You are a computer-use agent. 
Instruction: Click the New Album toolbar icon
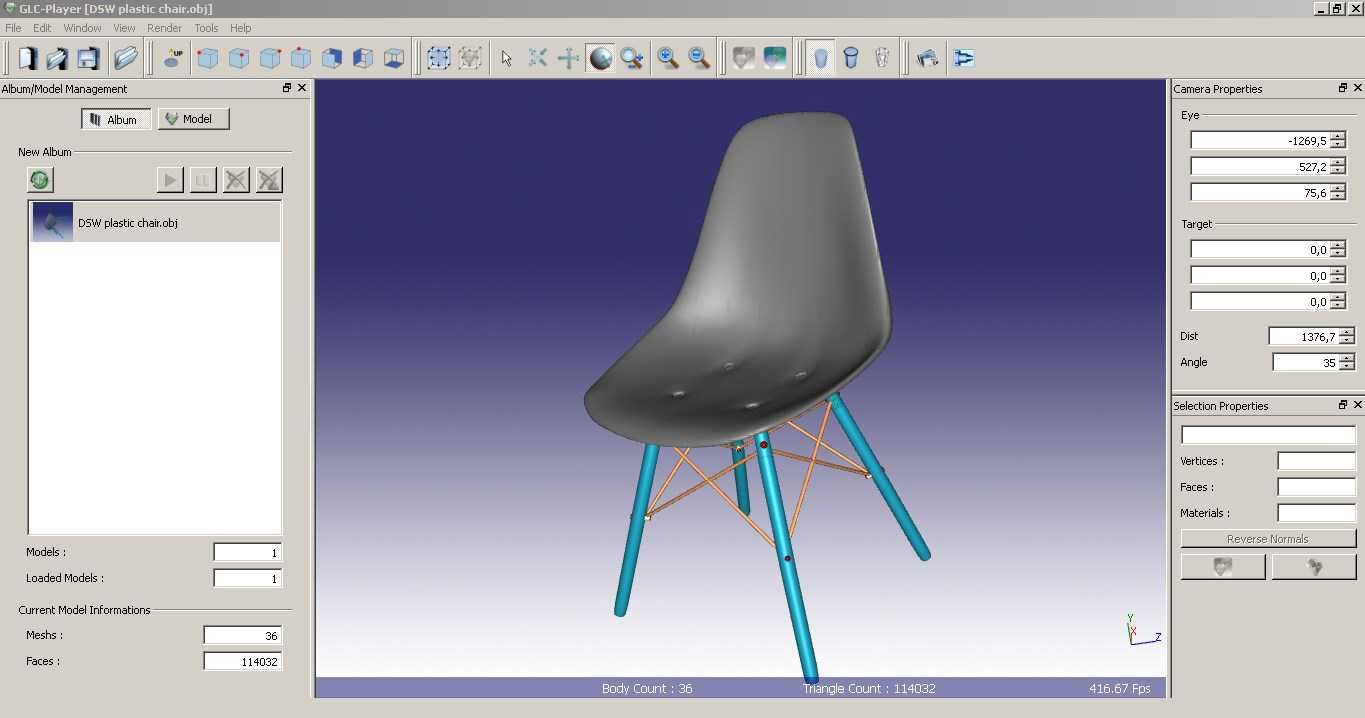click(27, 58)
